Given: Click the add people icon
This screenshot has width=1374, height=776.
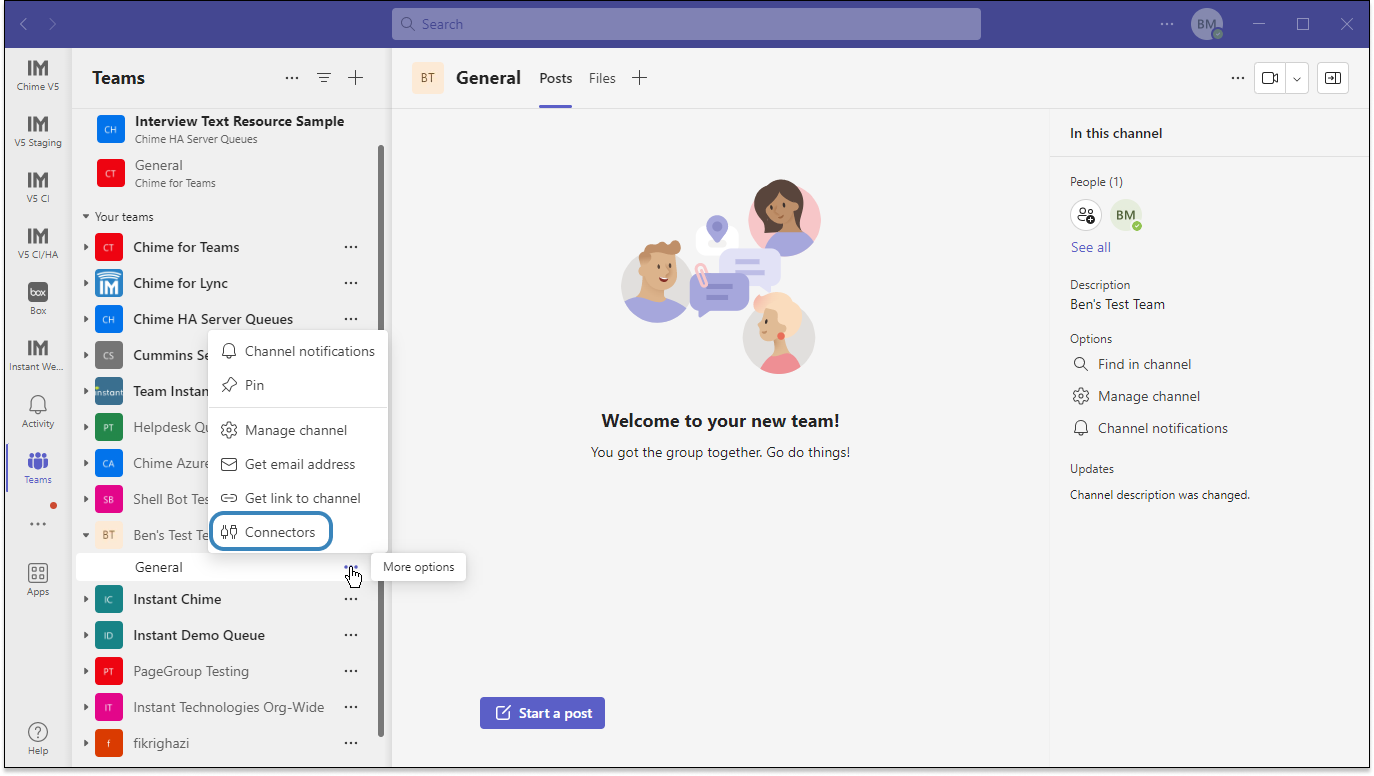Looking at the screenshot, I should (x=1086, y=215).
